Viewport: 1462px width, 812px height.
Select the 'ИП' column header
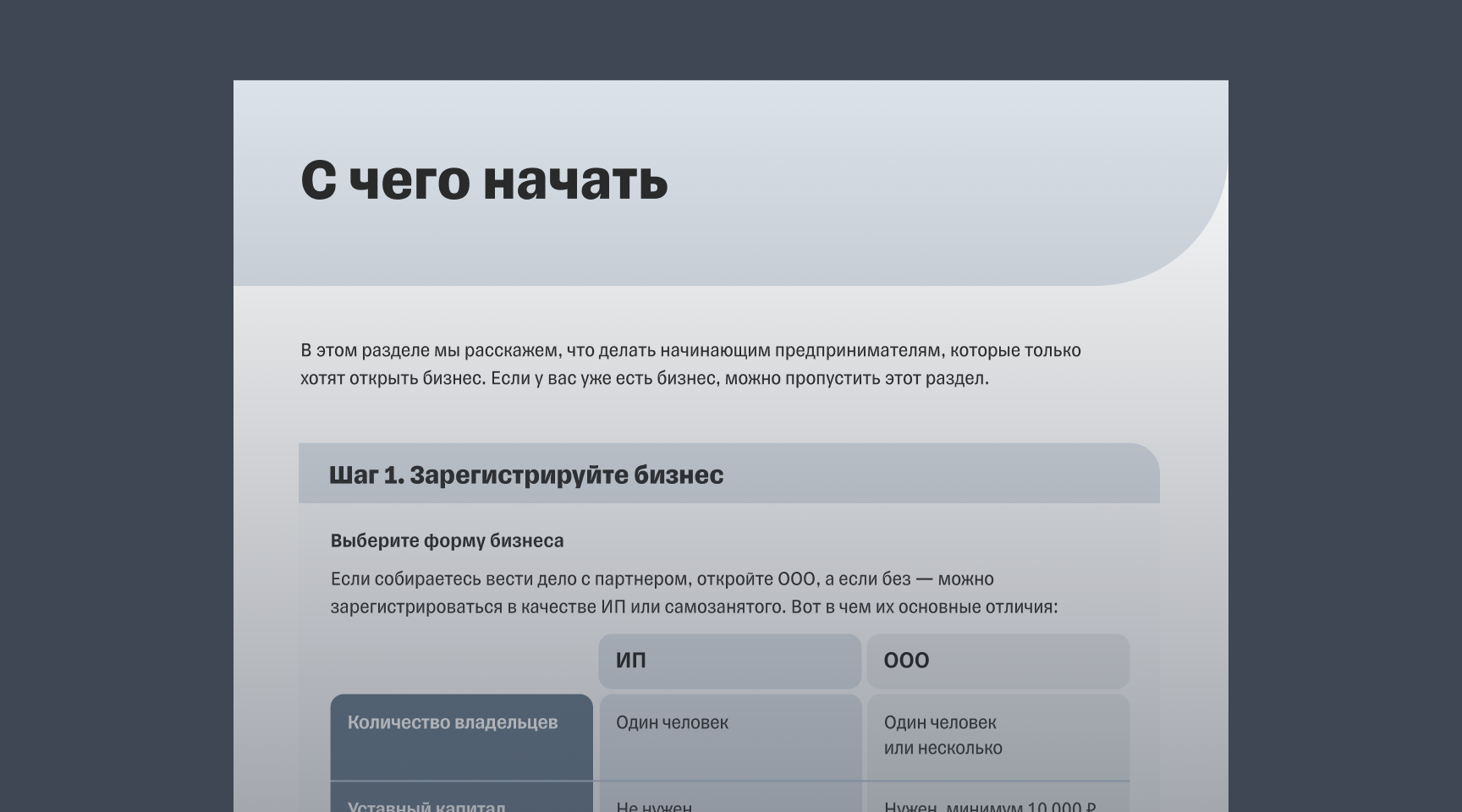[x=729, y=661]
